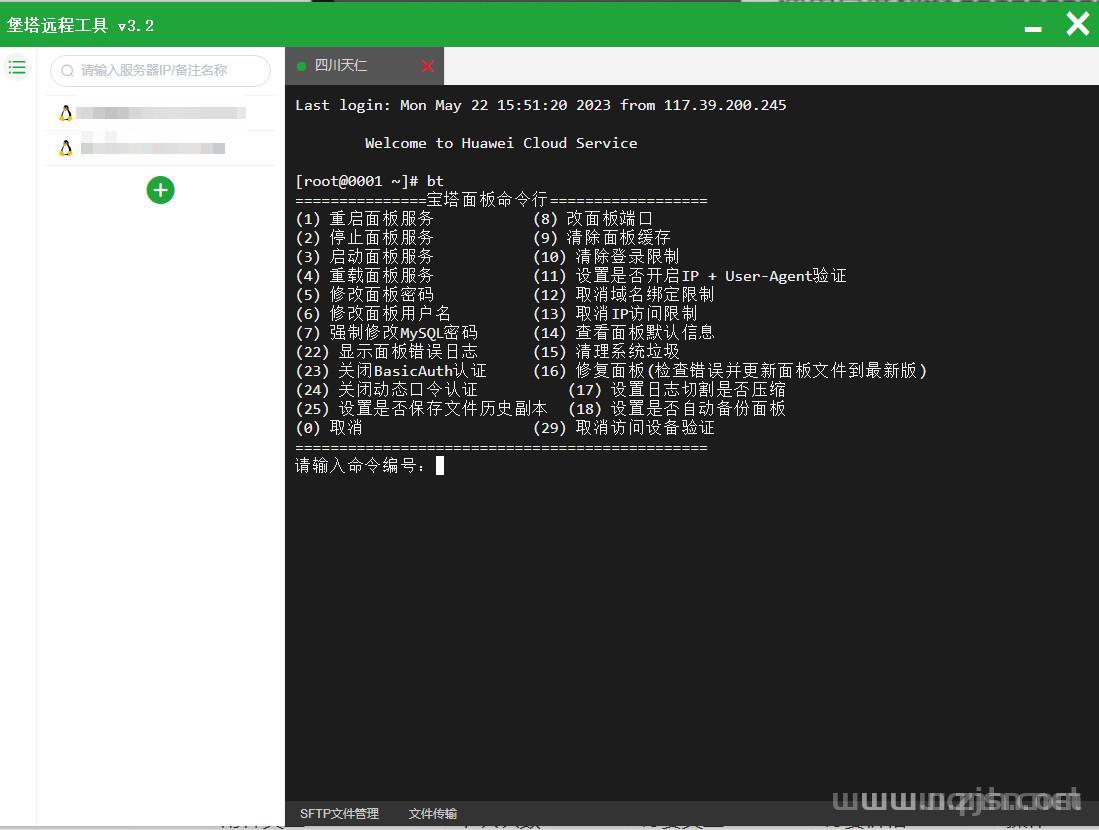Click the 宝塔面板命令行 menu header line
Screen dimensions: 1099x830
click(x=500, y=200)
